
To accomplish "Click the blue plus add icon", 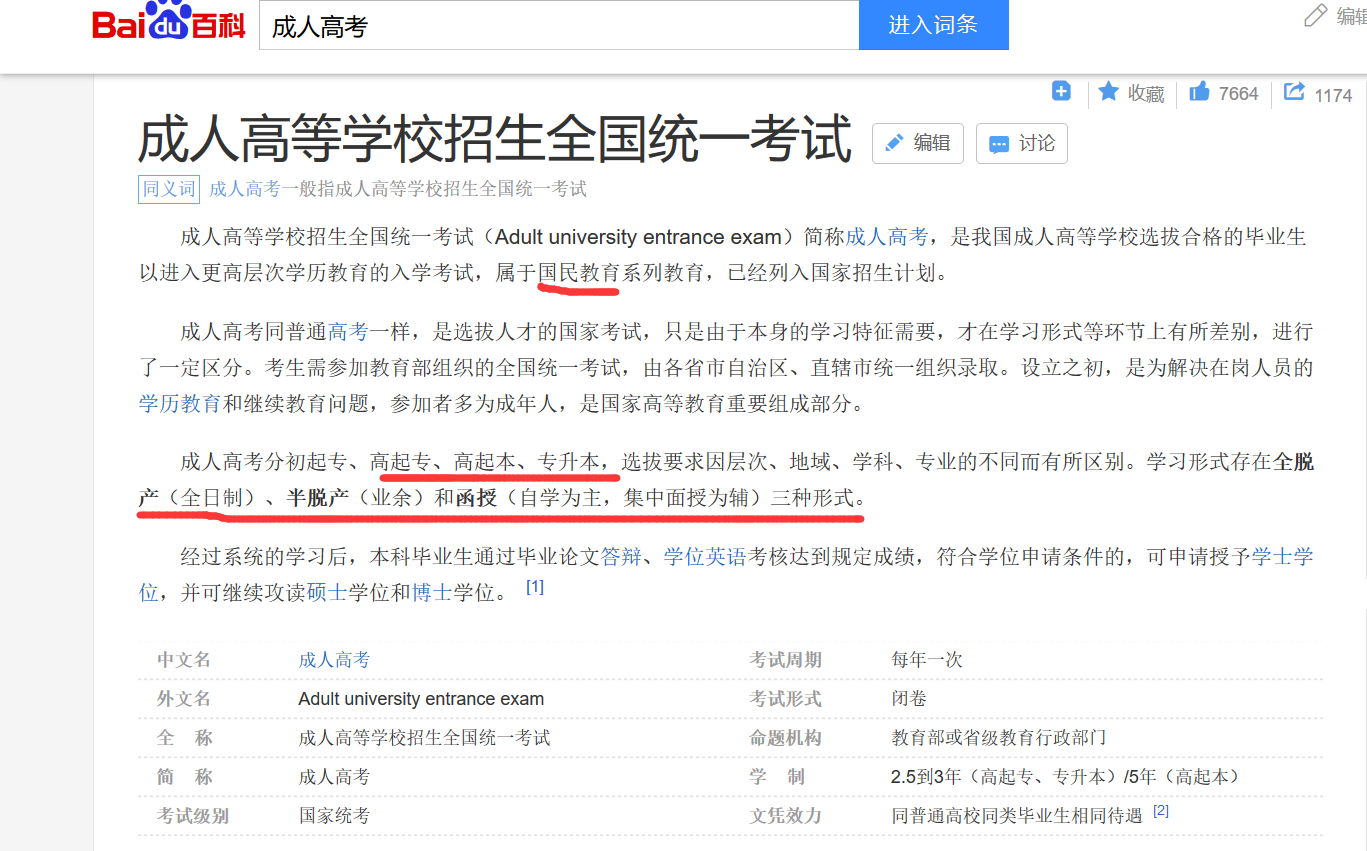I will pos(1061,92).
